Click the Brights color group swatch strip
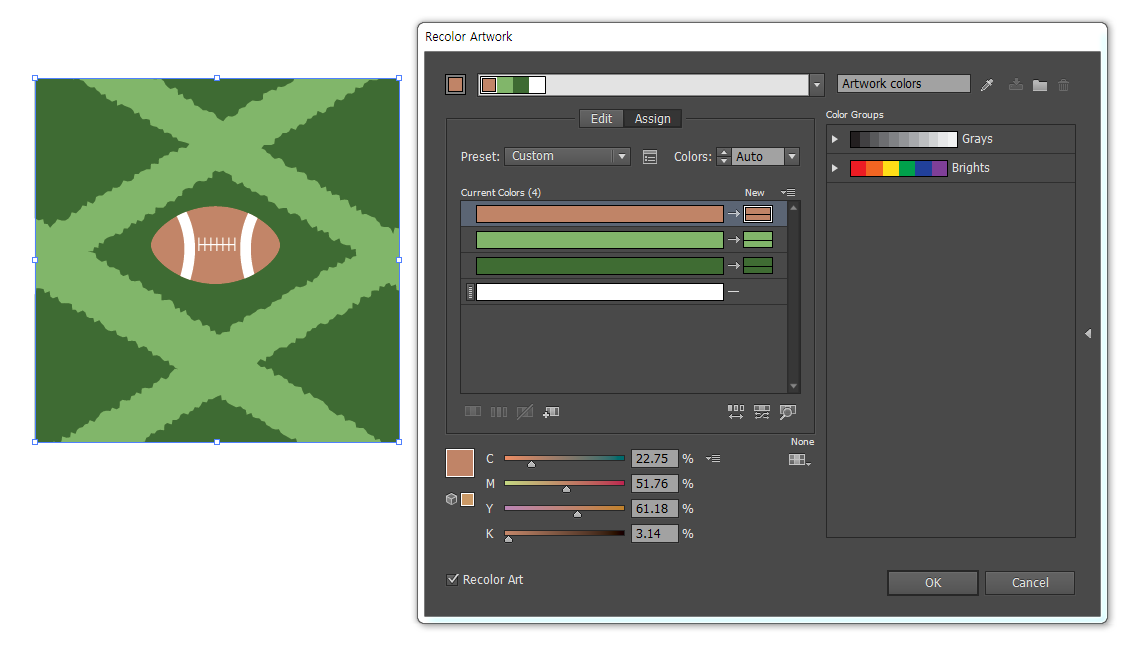This screenshot has height=647, width=1130. 899,168
